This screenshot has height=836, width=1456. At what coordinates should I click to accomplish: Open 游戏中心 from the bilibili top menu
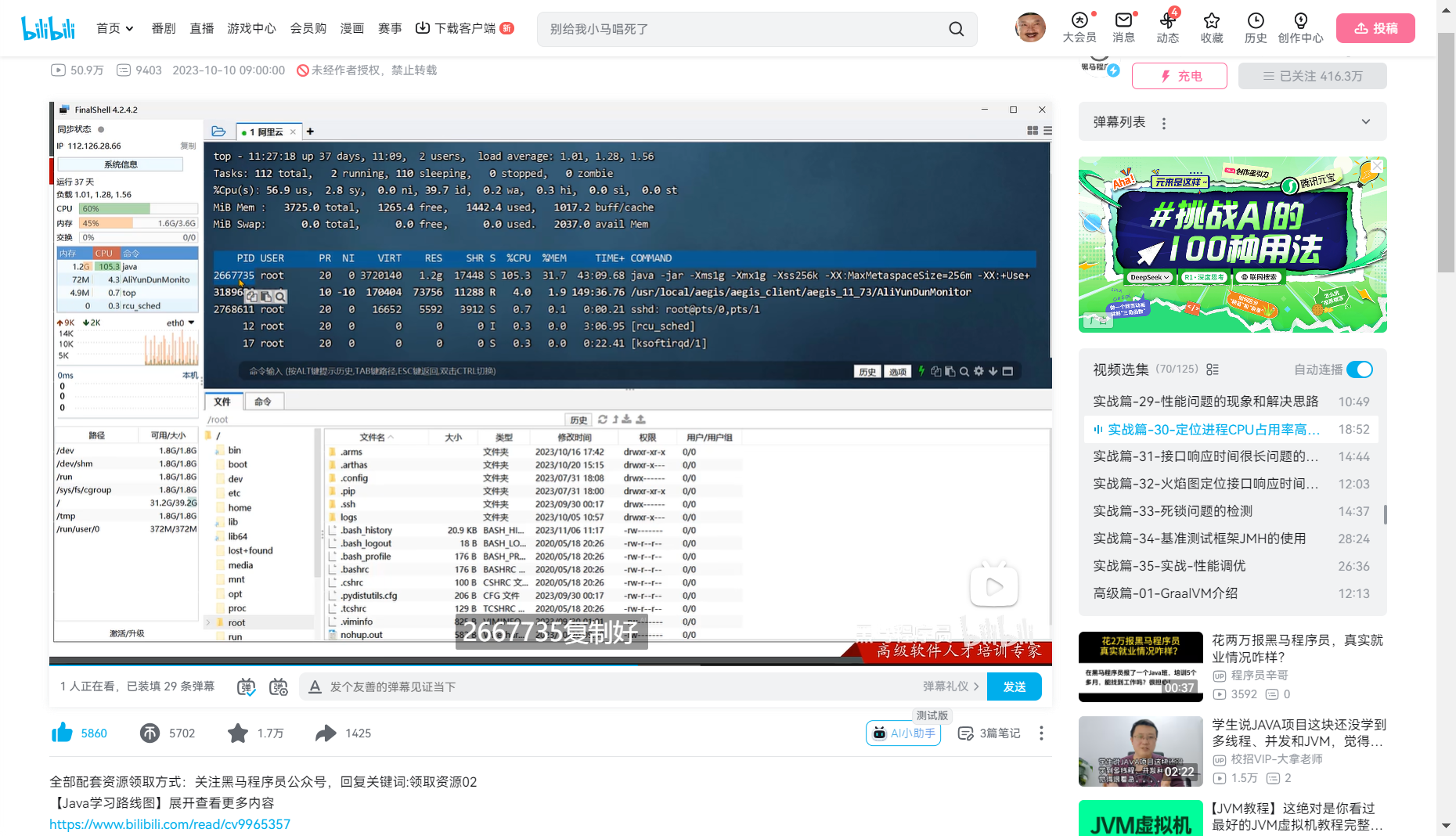point(250,27)
